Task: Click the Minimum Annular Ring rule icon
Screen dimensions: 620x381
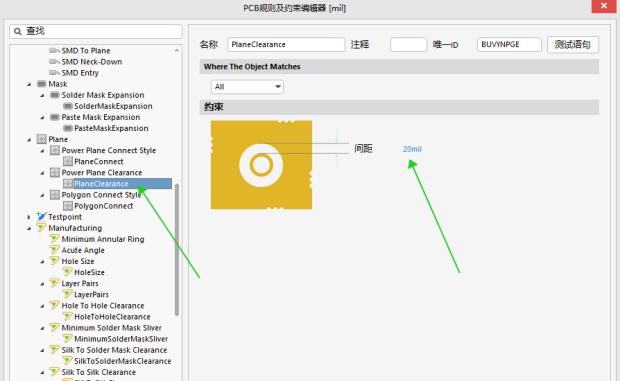Action: click(x=54, y=239)
